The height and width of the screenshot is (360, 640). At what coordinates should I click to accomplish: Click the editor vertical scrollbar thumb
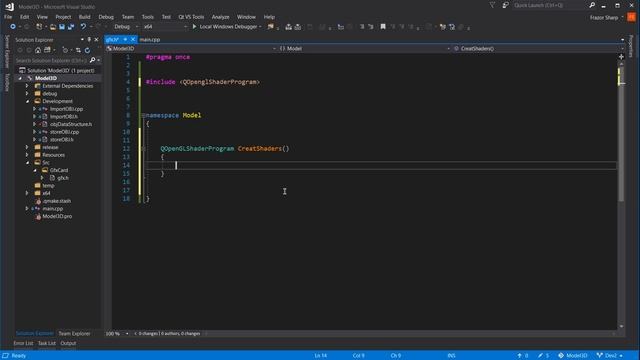pyautogui.click(x=621, y=133)
